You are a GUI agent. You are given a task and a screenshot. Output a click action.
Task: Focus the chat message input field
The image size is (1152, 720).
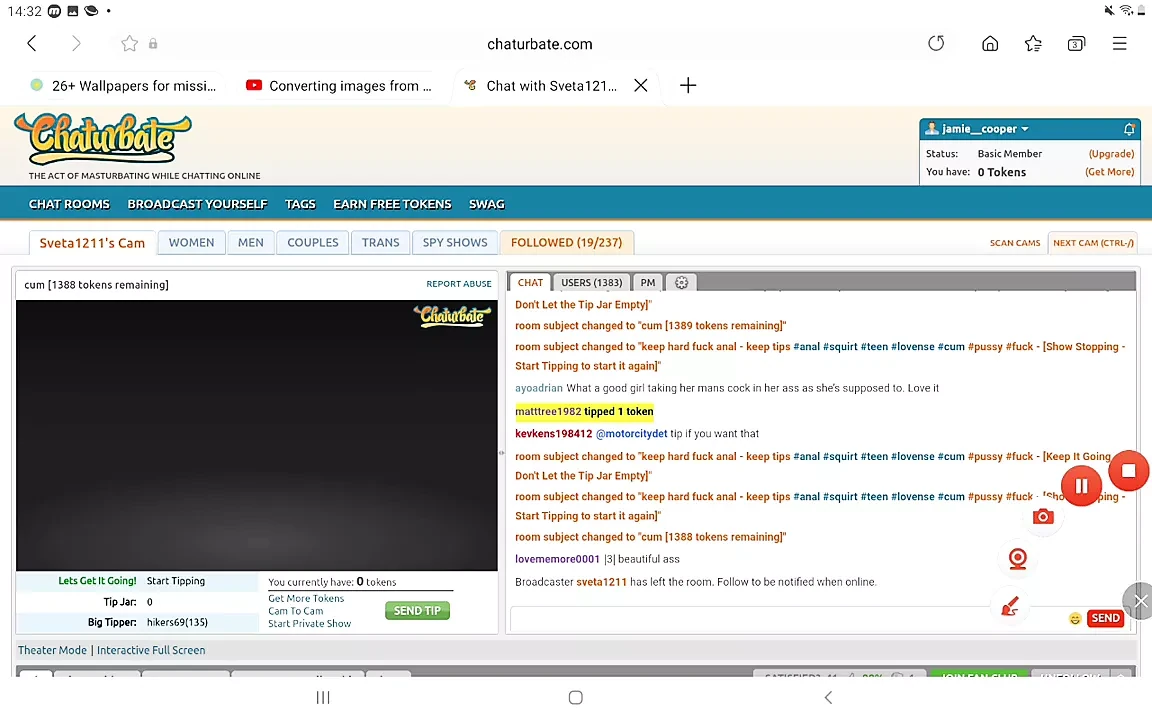coord(786,619)
